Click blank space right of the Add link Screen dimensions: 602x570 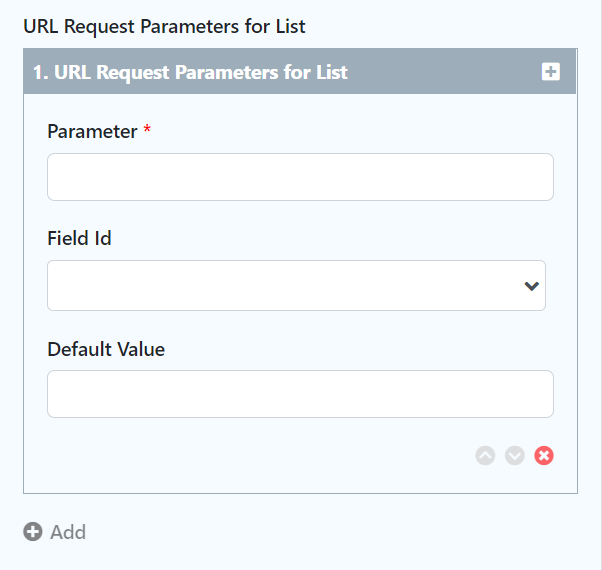pyautogui.click(x=300, y=532)
